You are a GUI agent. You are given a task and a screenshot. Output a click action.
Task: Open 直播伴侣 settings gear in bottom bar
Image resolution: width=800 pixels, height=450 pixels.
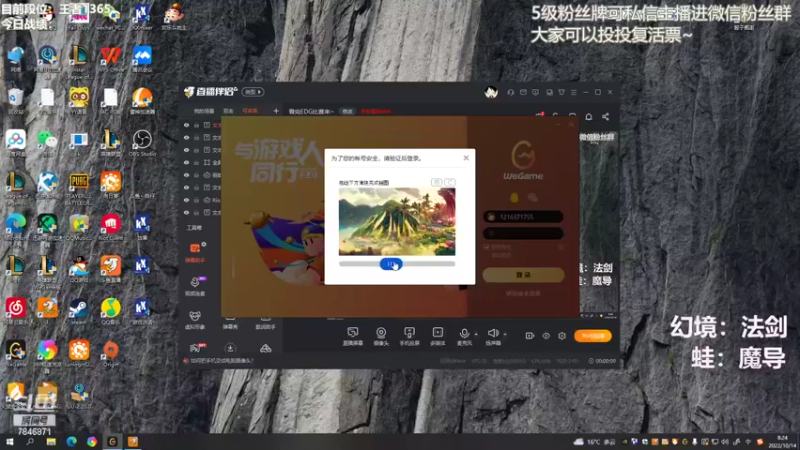click(562, 336)
